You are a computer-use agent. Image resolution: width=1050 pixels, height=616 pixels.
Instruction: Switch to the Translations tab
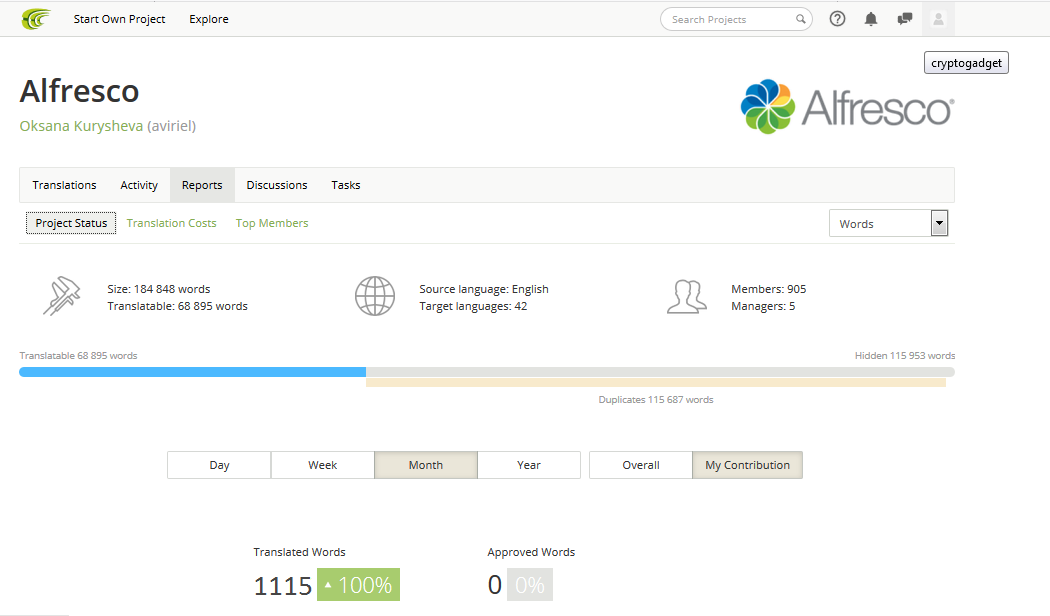pos(64,185)
